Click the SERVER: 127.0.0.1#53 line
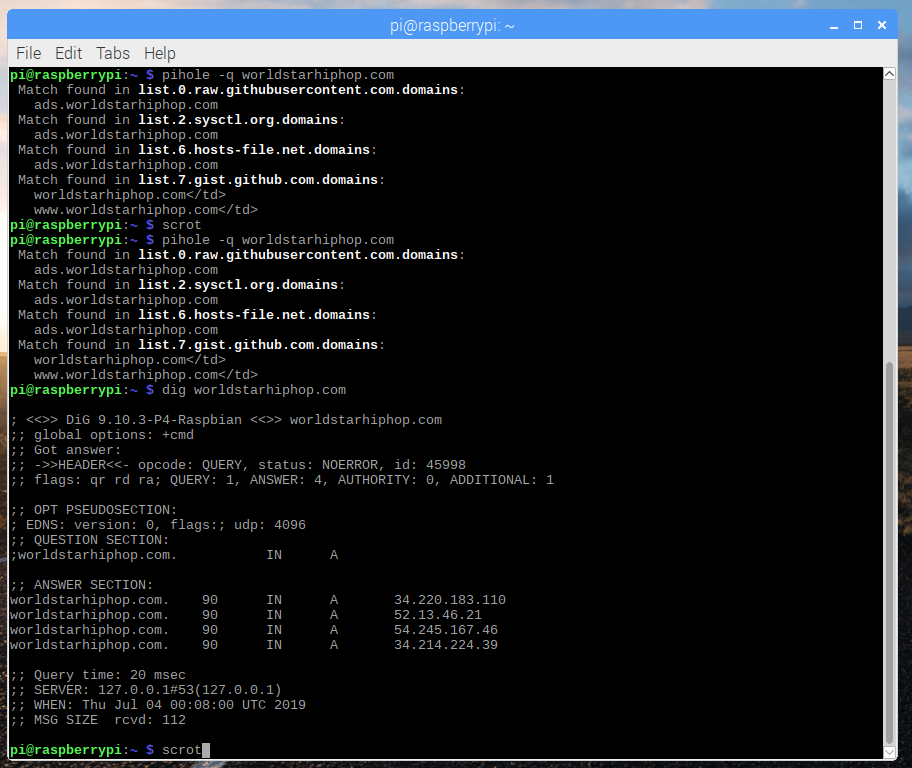 pos(146,690)
